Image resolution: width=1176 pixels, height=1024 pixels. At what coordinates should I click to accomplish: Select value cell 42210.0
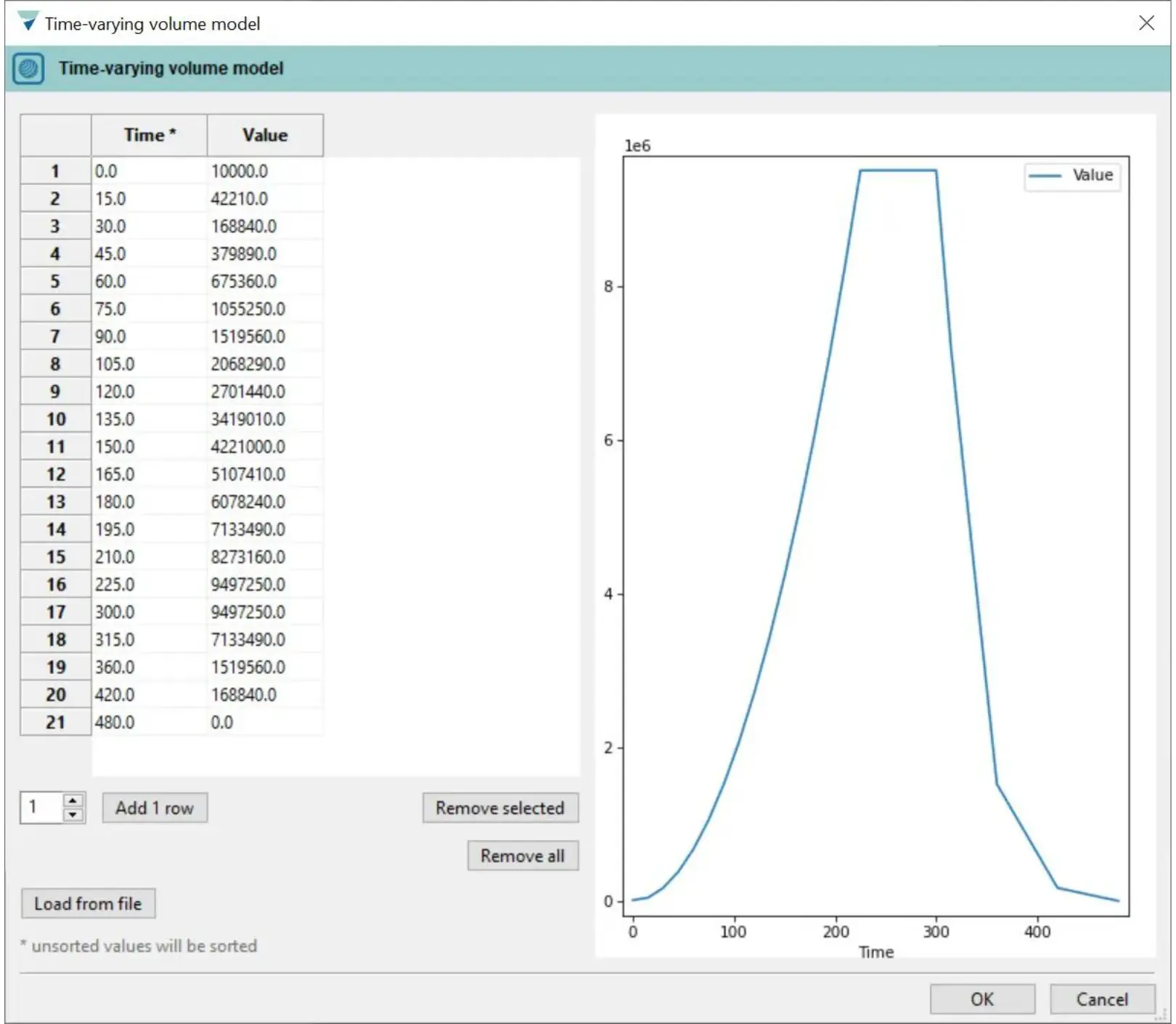tap(265, 199)
